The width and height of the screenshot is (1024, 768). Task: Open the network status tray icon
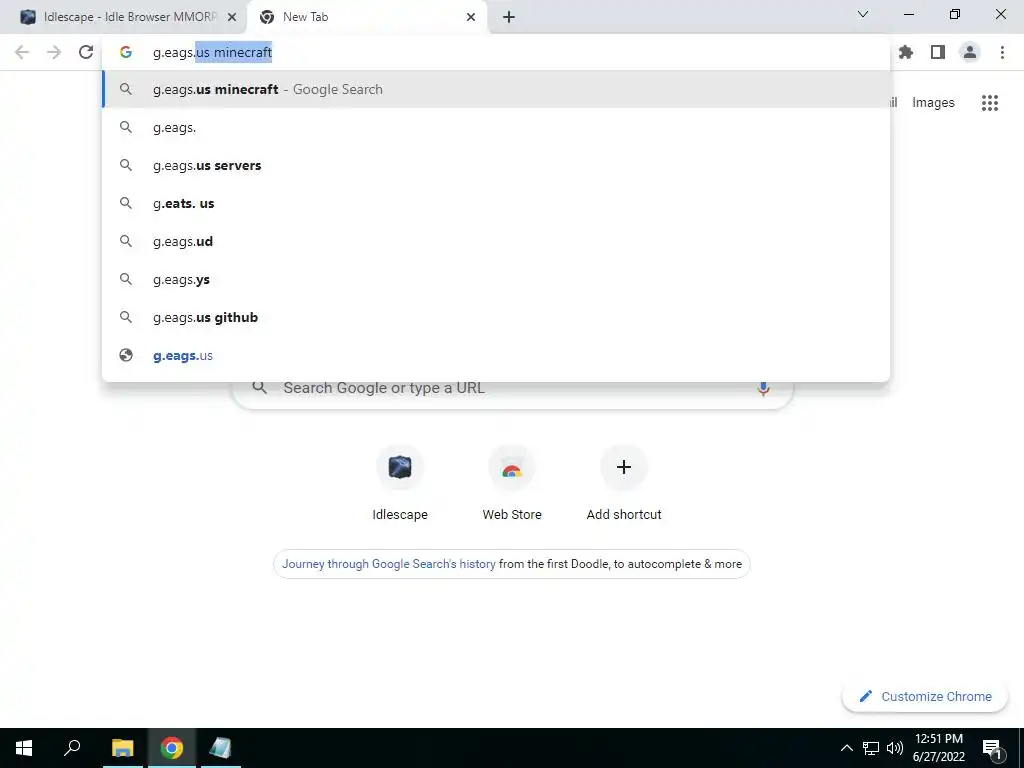click(x=871, y=748)
